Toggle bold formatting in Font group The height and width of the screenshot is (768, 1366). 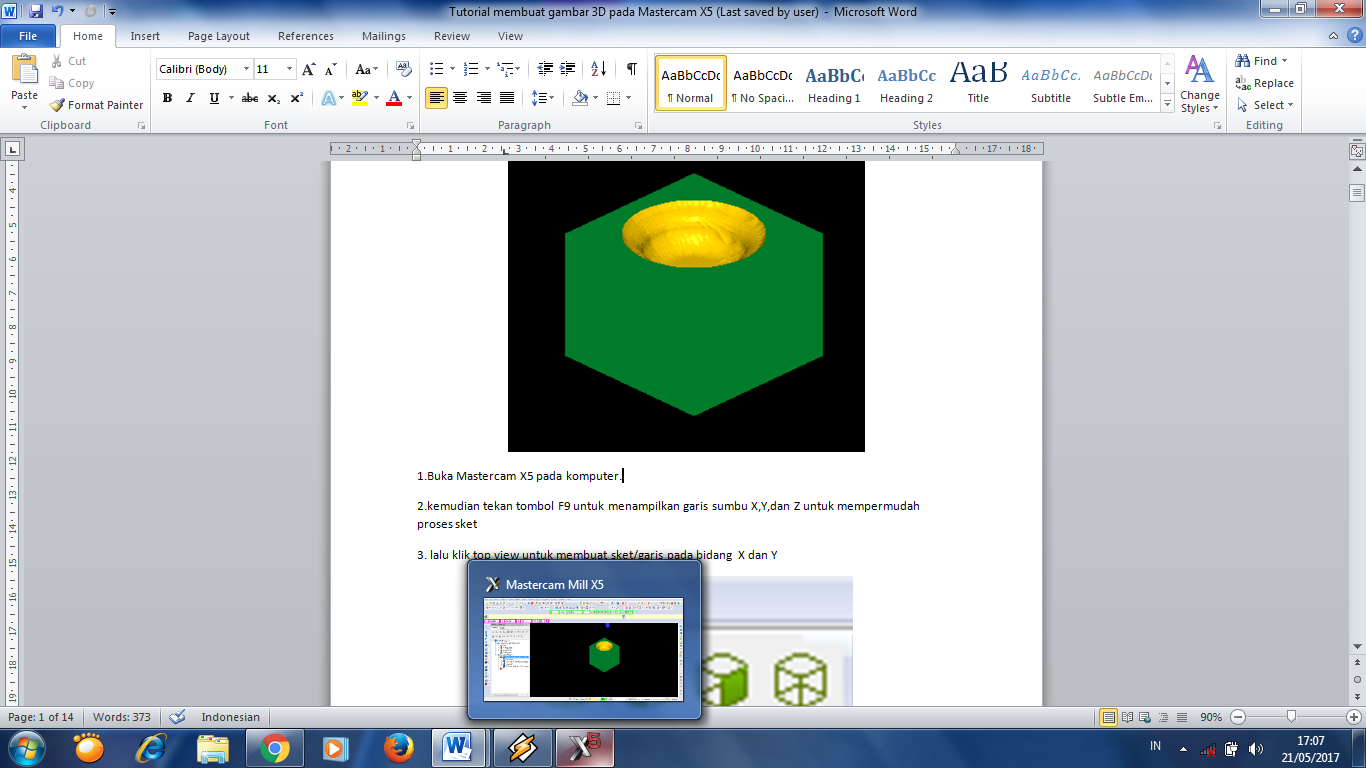(167, 98)
